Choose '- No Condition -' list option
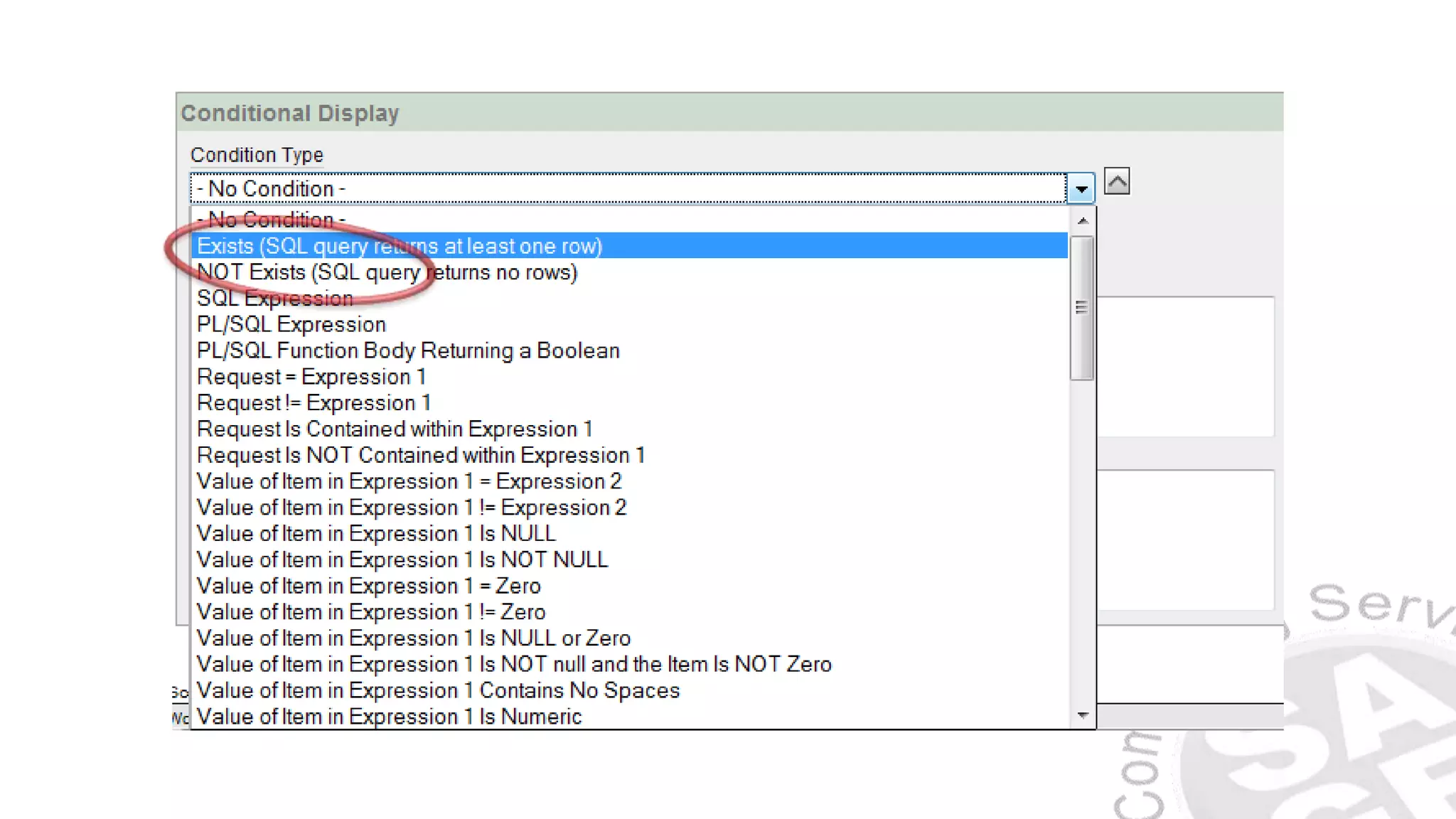 (271, 220)
